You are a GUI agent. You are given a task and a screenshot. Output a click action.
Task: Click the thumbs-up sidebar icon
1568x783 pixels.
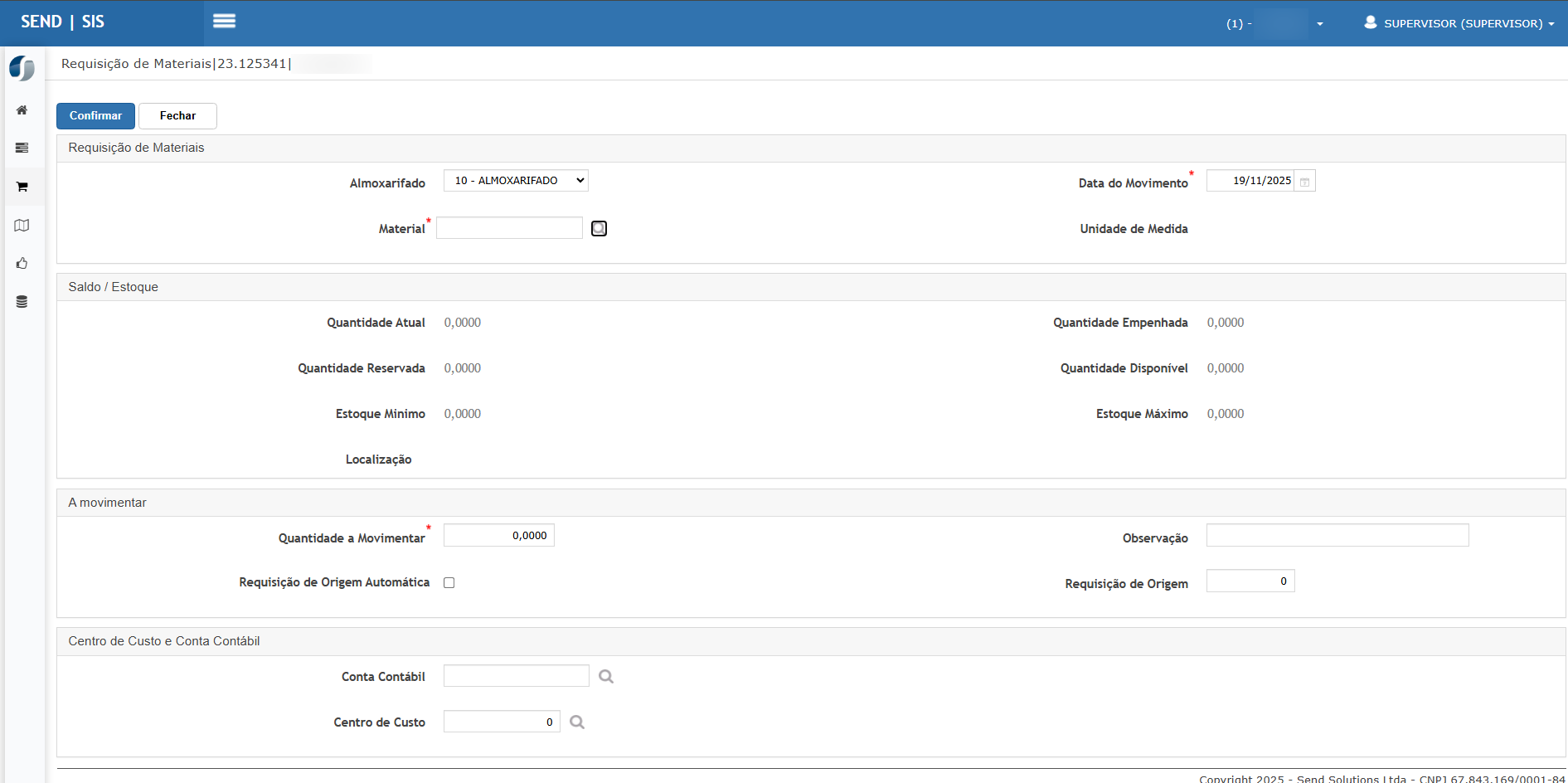[22, 264]
